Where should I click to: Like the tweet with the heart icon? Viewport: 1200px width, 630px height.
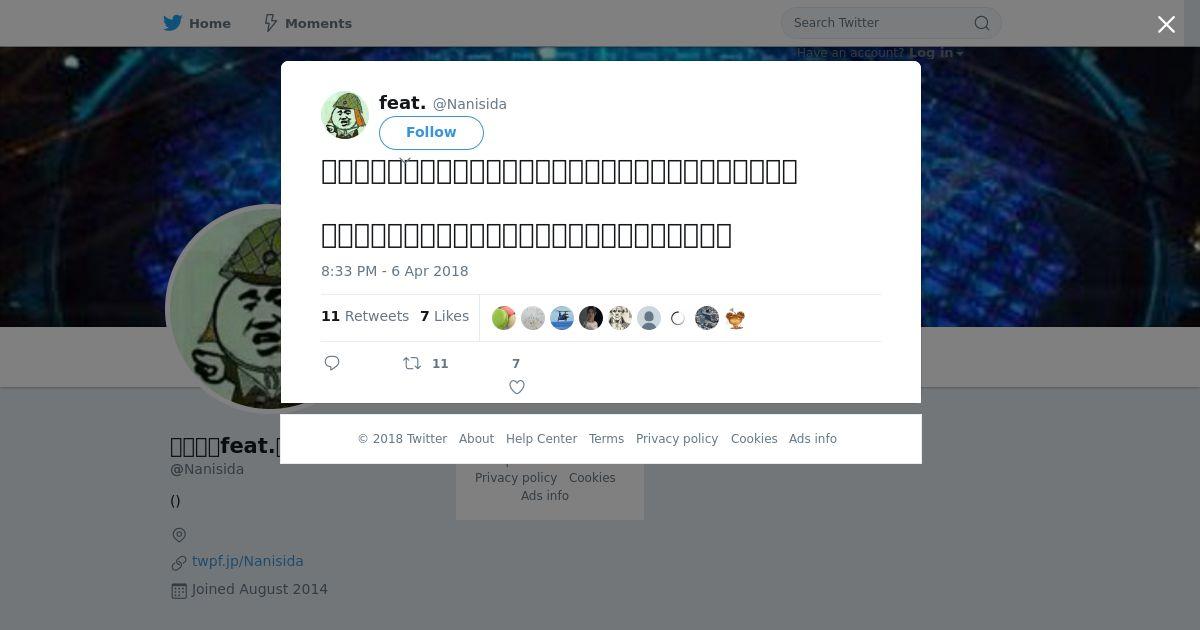[517, 387]
